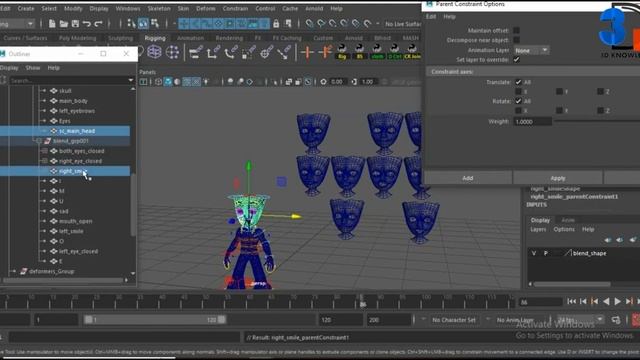Open the Deform menu

206,8
